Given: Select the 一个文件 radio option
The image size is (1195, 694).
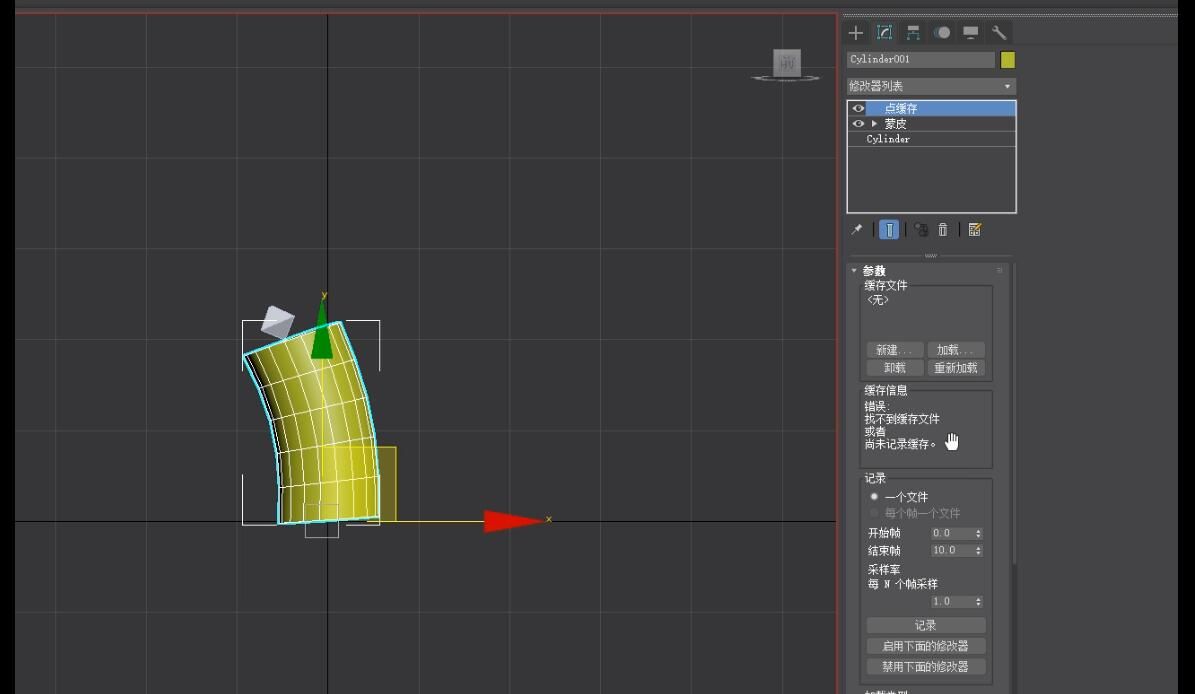Looking at the screenshot, I should click(874, 497).
